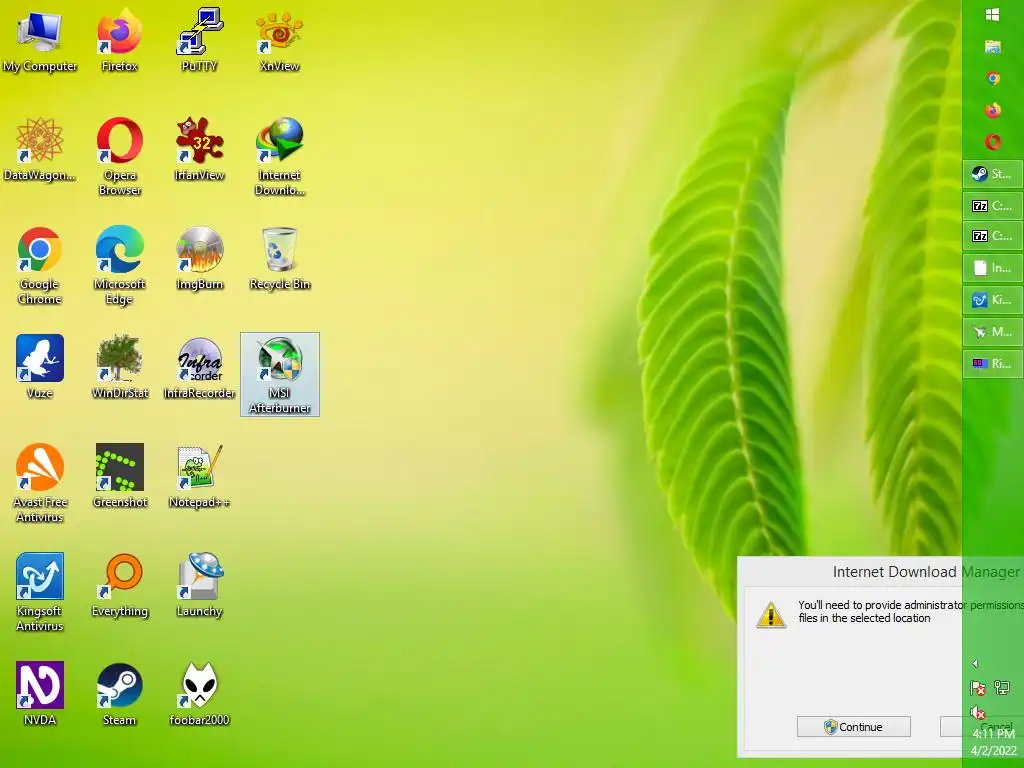
Task: Select the Steam desktop shortcut
Action: (120, 694)
